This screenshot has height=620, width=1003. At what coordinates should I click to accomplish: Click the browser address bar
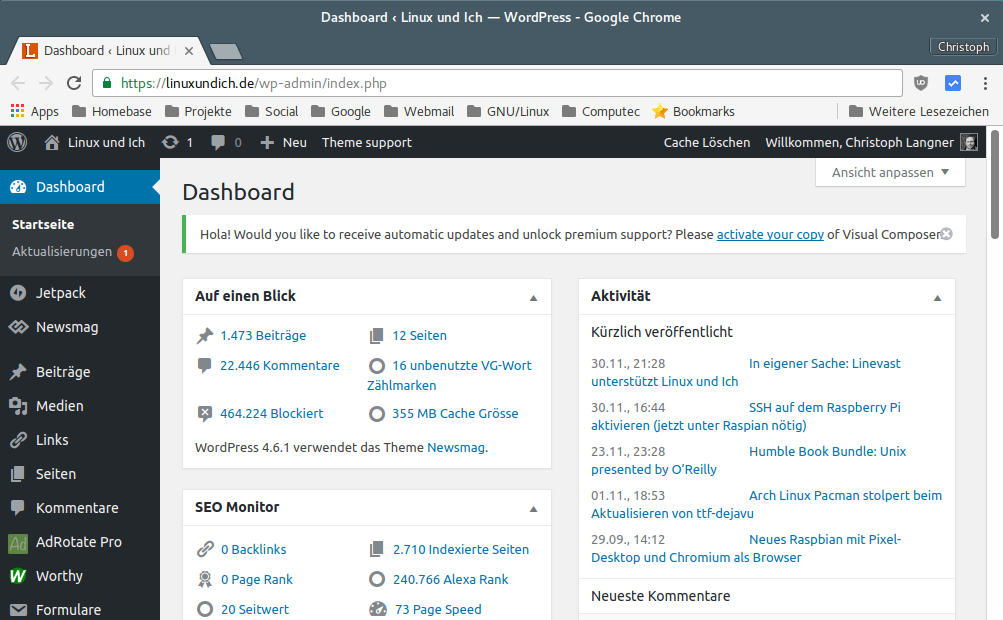[500, 83]
